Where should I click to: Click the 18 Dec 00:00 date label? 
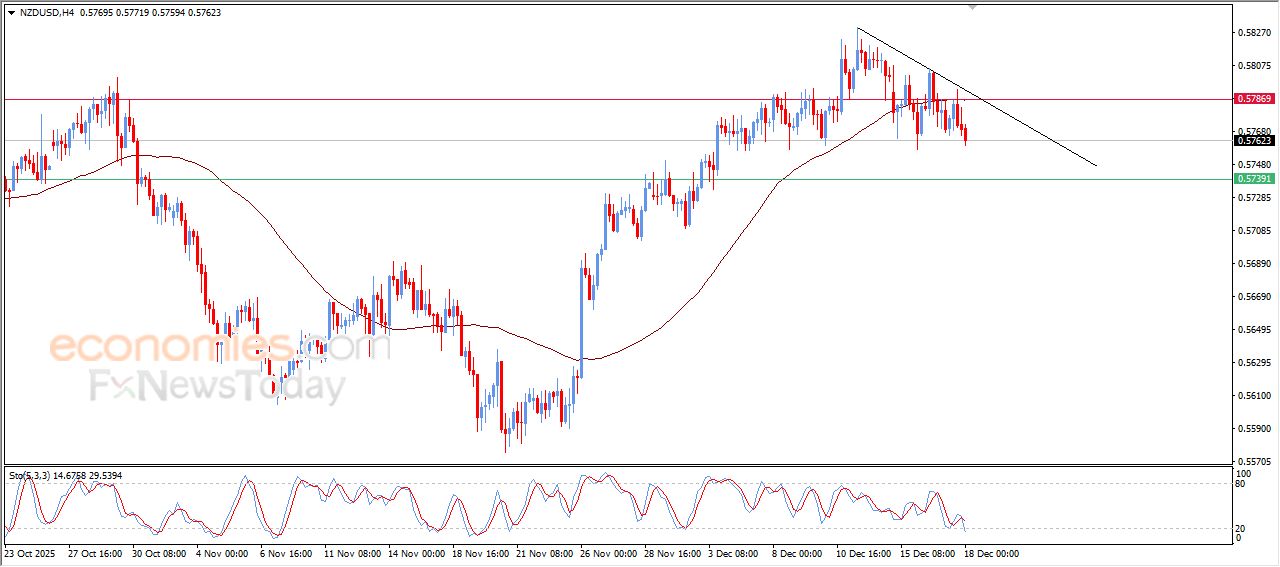tap(991, 553)
